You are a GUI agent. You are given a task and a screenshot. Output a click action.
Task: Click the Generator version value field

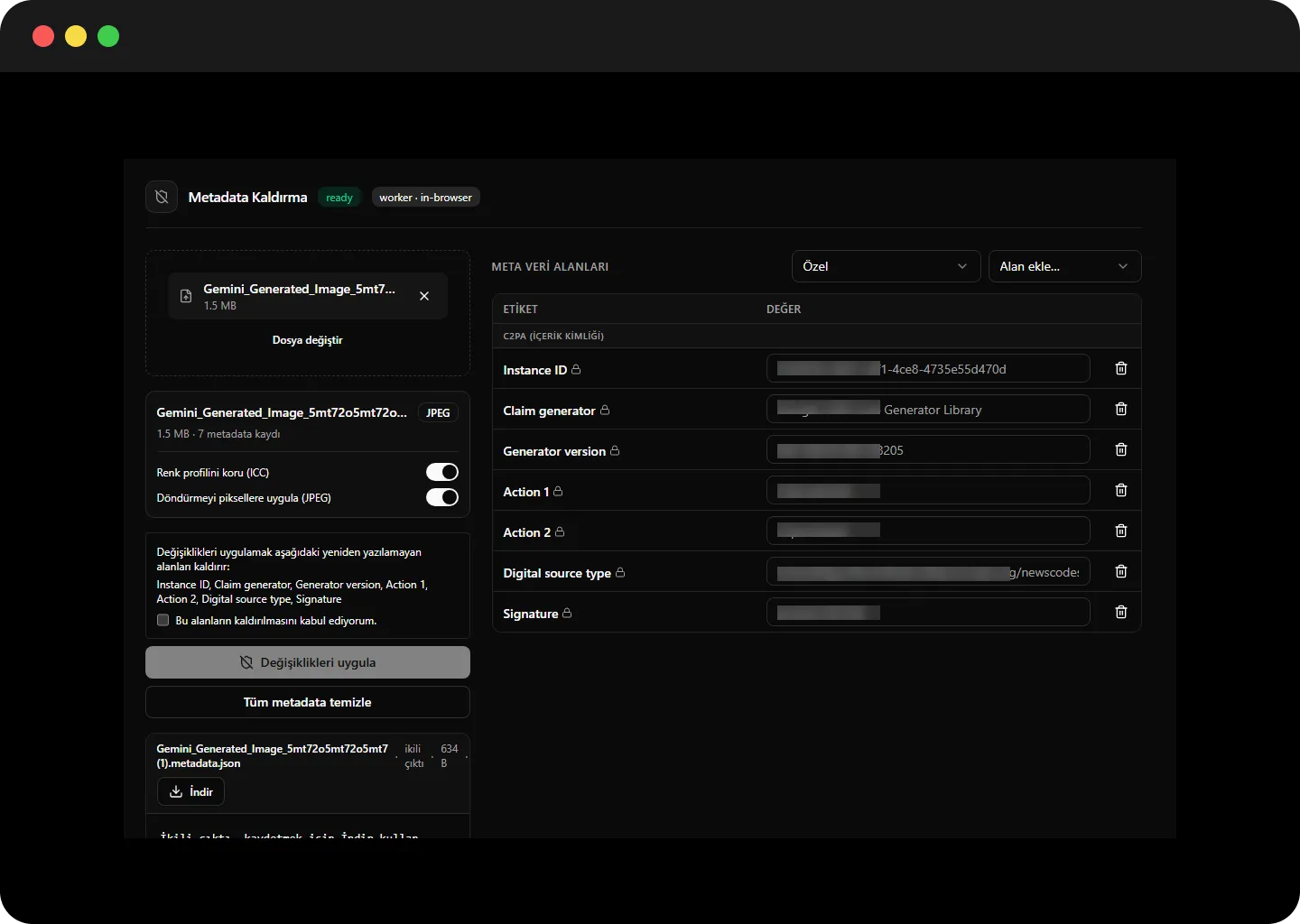click(x=928, y=449)
